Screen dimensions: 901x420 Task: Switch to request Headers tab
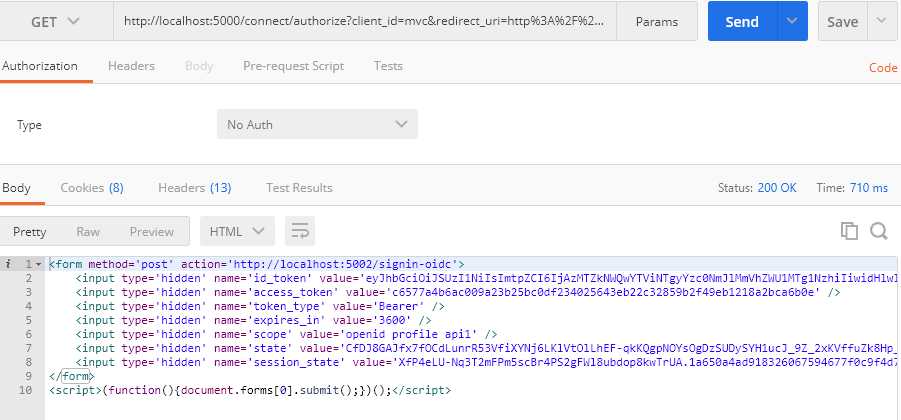(x=131, y=66)
